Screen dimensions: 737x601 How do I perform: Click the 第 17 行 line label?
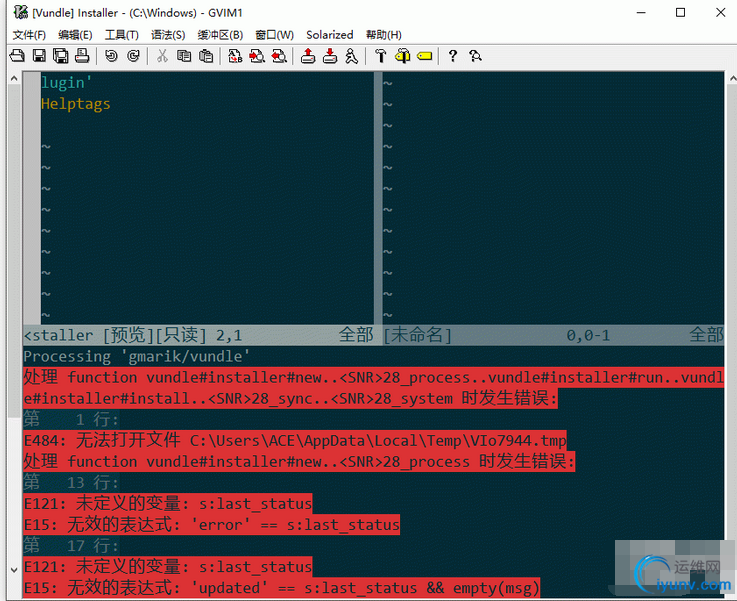[x=71, y=546]
